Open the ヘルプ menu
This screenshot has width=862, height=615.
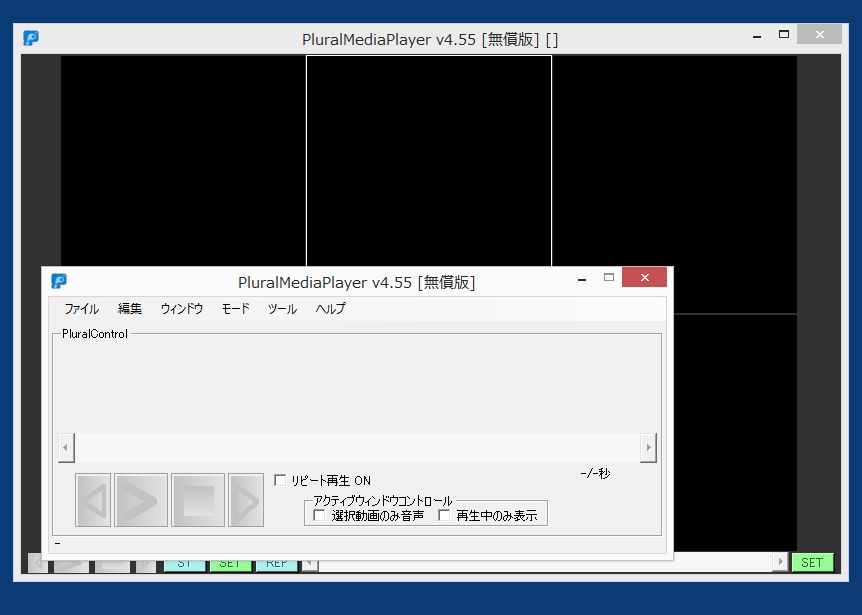click(x=330, y=309)
